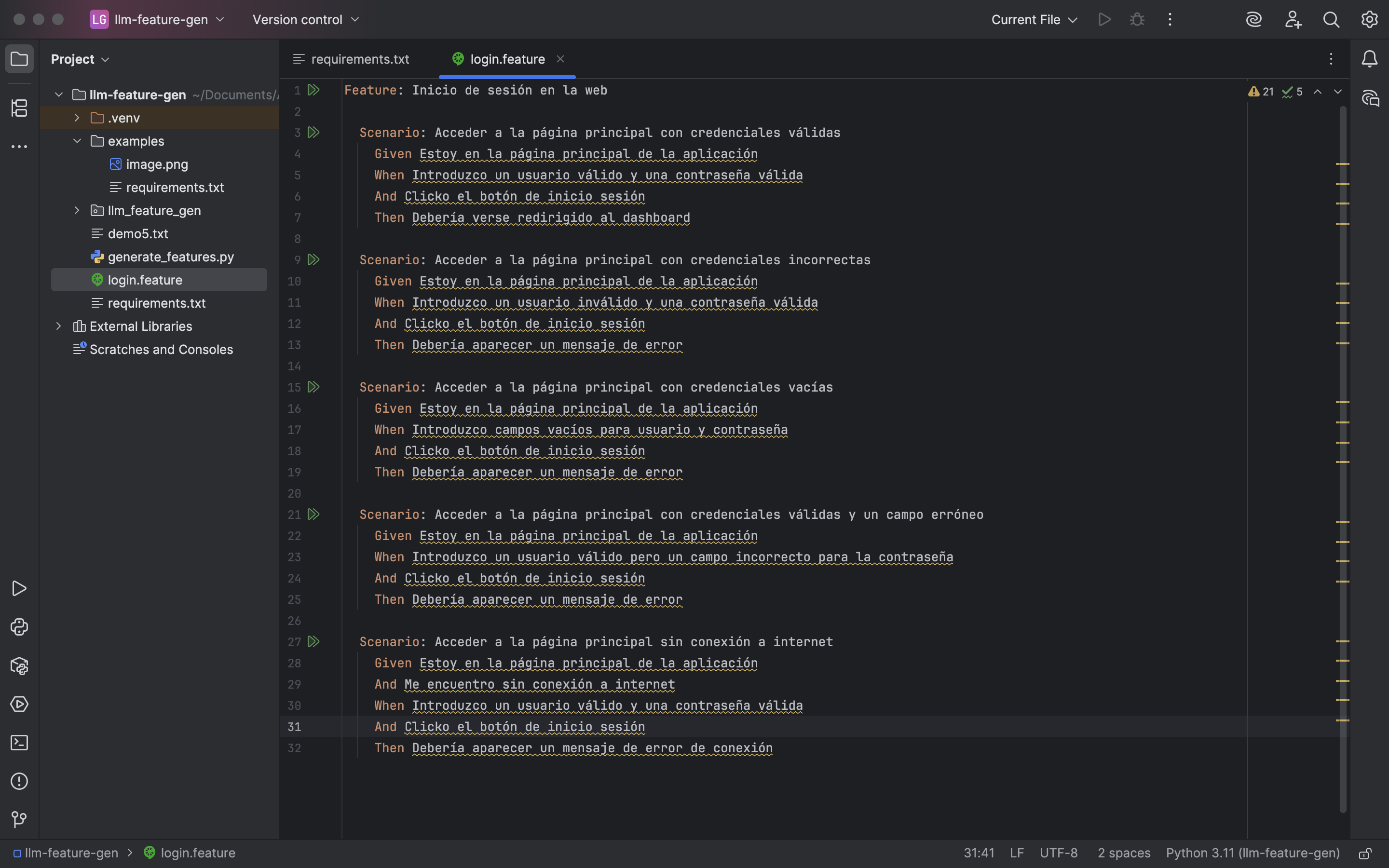Screen dimensions: 1389x868
Task: Open the Structure tool window icon
Action: (19, 108)
